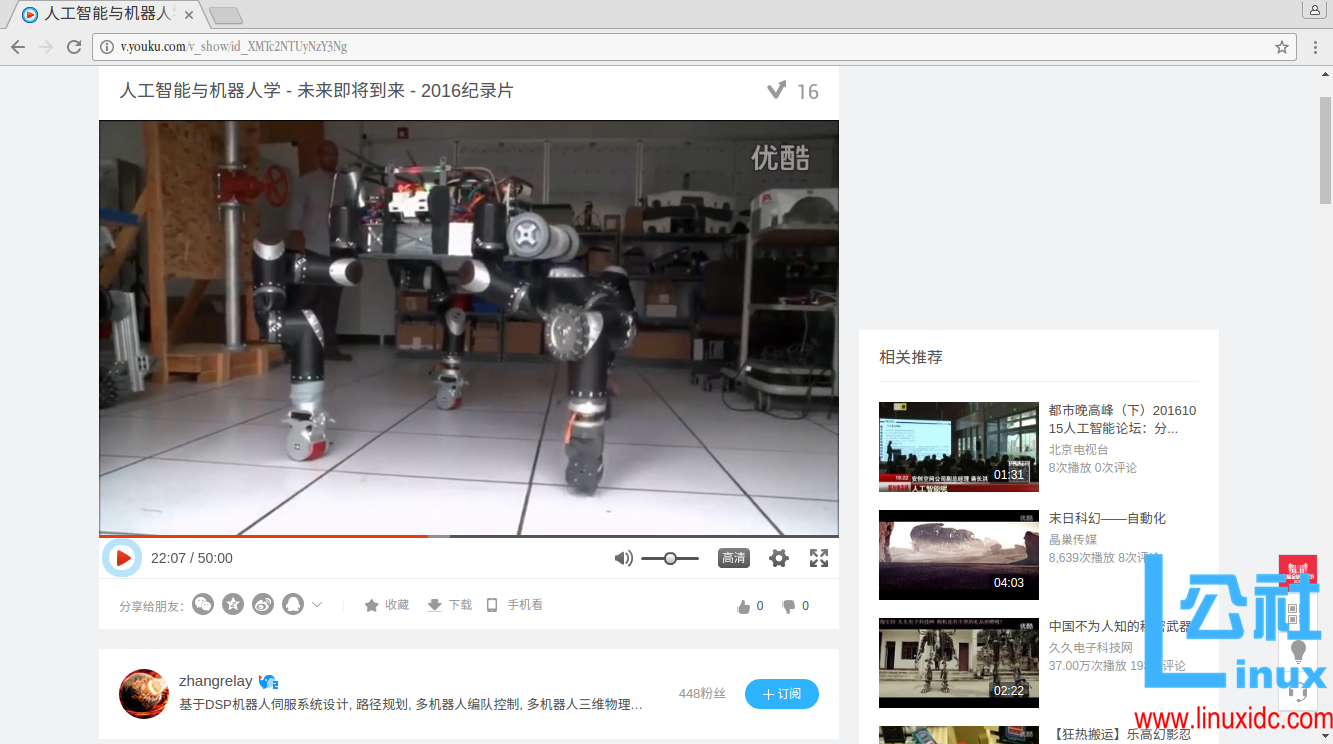Open the 04:03 末日科幻 thumbnail
1333x744 pixels.
[959, 555]
